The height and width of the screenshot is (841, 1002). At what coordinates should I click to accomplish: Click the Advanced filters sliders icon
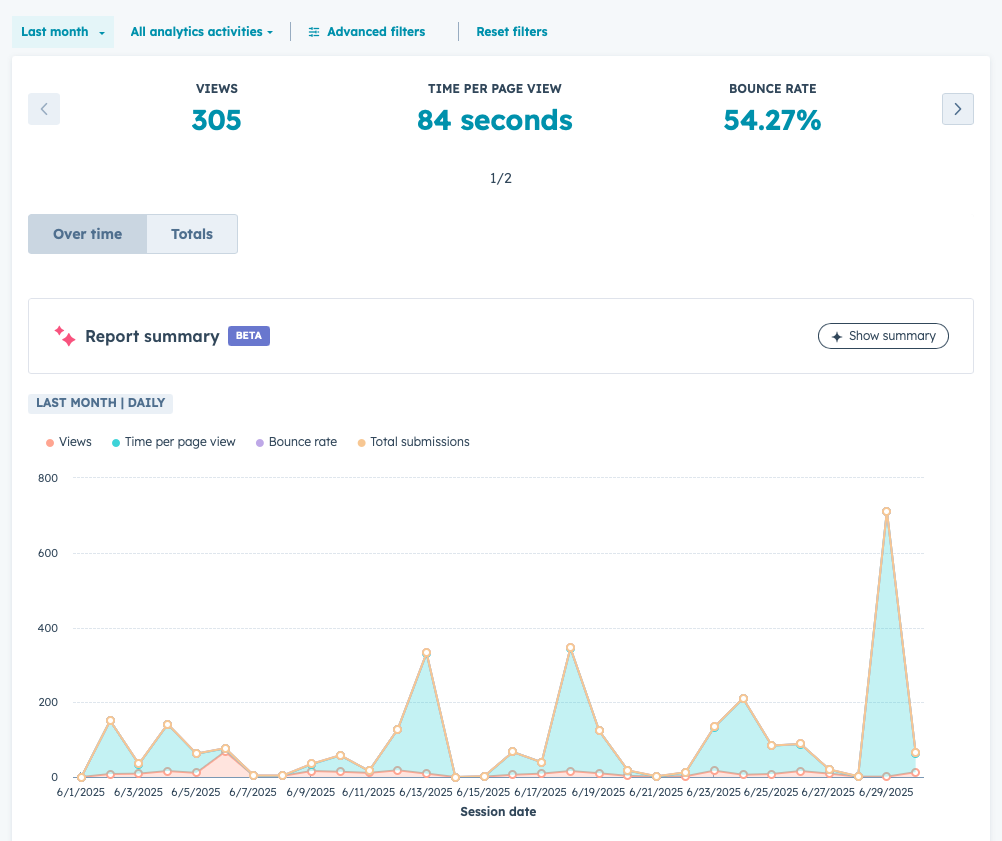[x=314, y=32]
